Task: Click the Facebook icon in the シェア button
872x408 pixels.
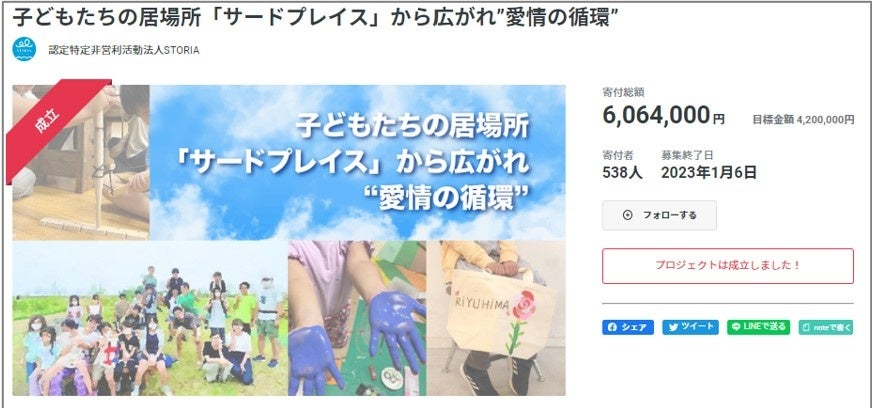Action: point(612,327)
